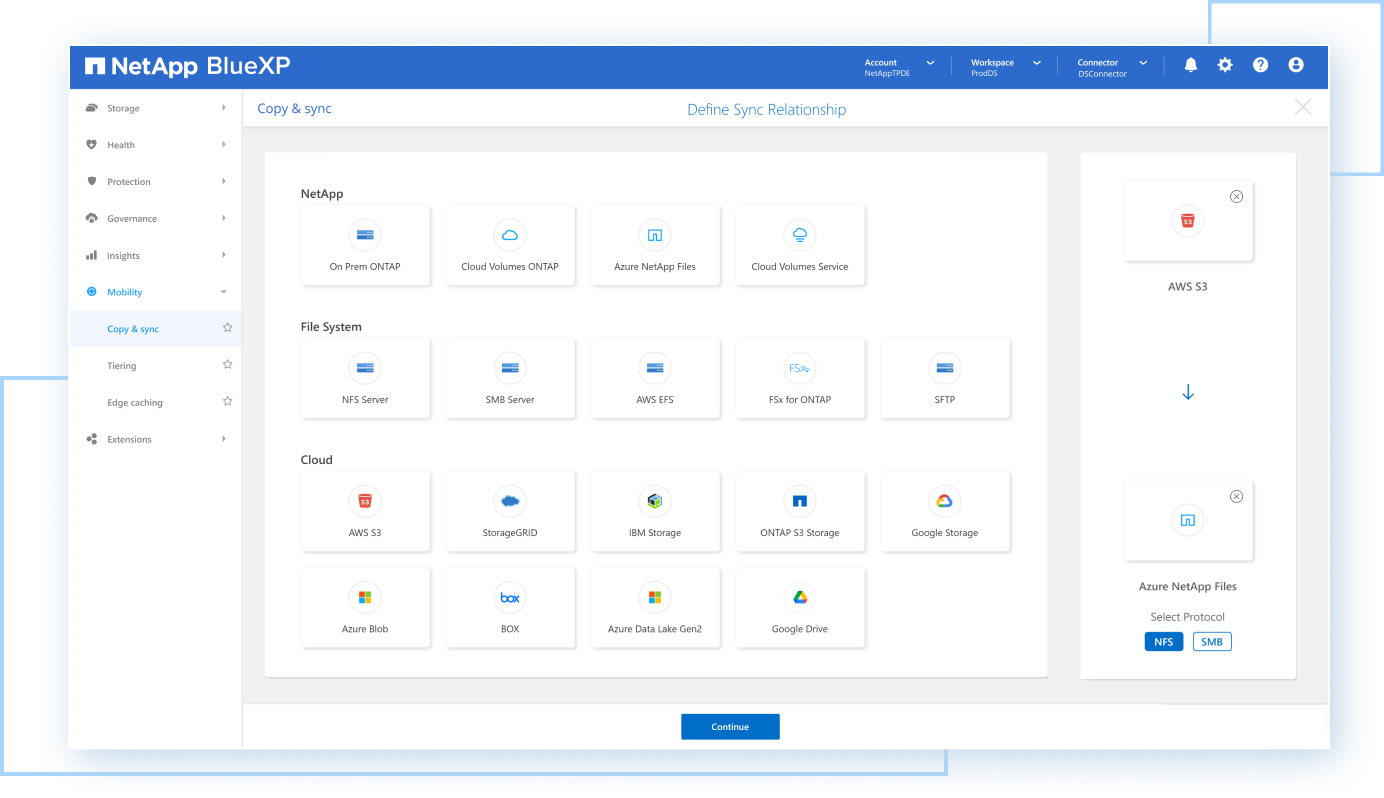Click the help question mark icon
1384x798 pixels.
click(x=1260, y=65)
